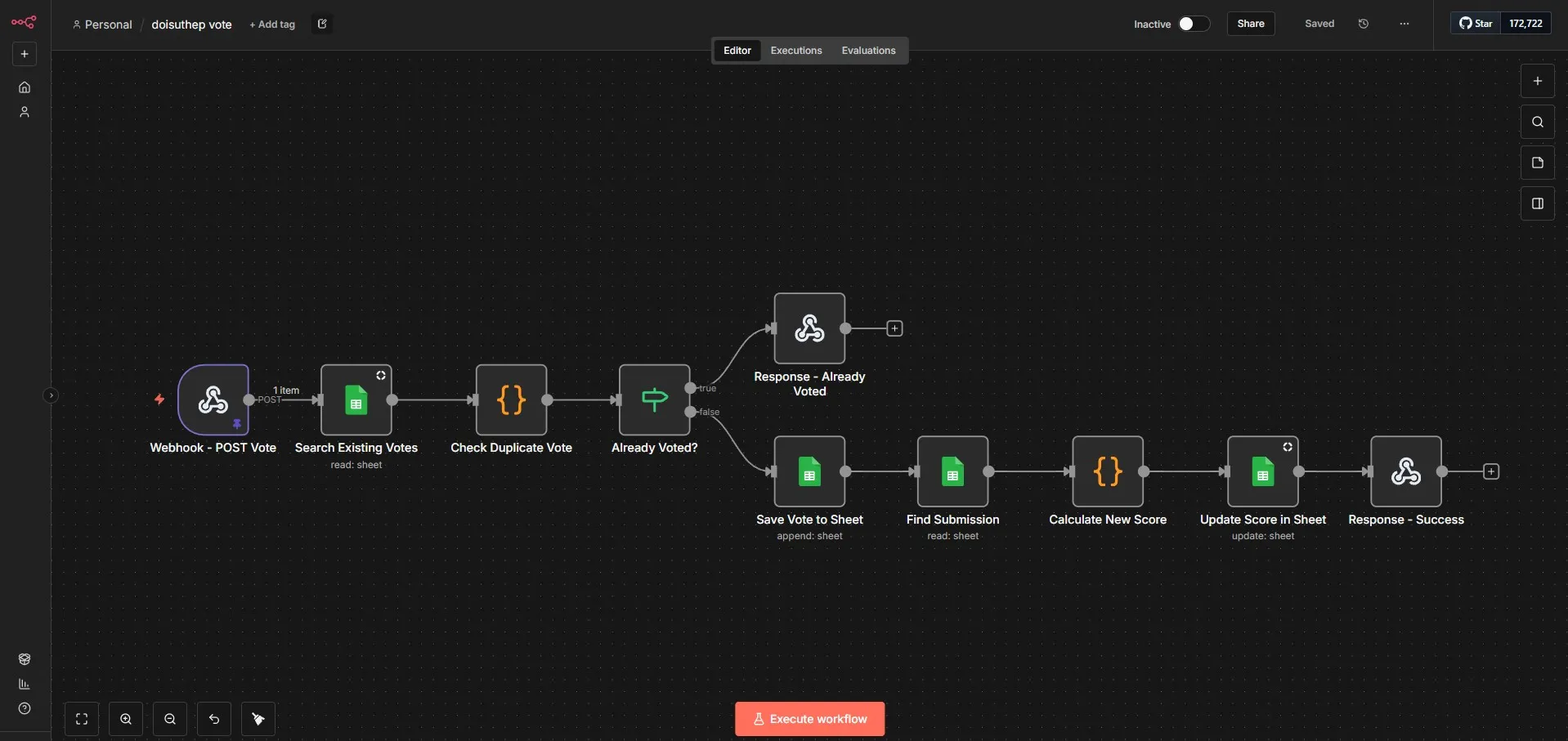Add node after Response - Success

pos(1491,471)
